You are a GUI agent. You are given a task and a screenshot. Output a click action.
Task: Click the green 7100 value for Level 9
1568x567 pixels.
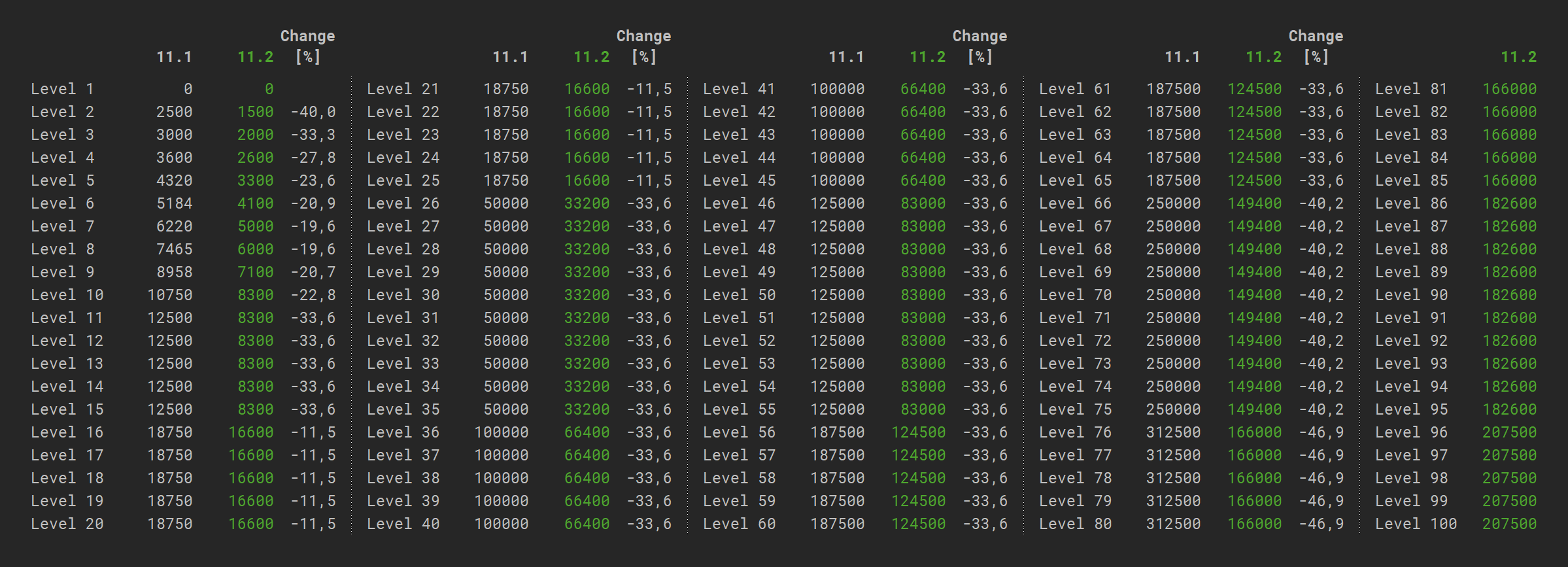point(255,272)
